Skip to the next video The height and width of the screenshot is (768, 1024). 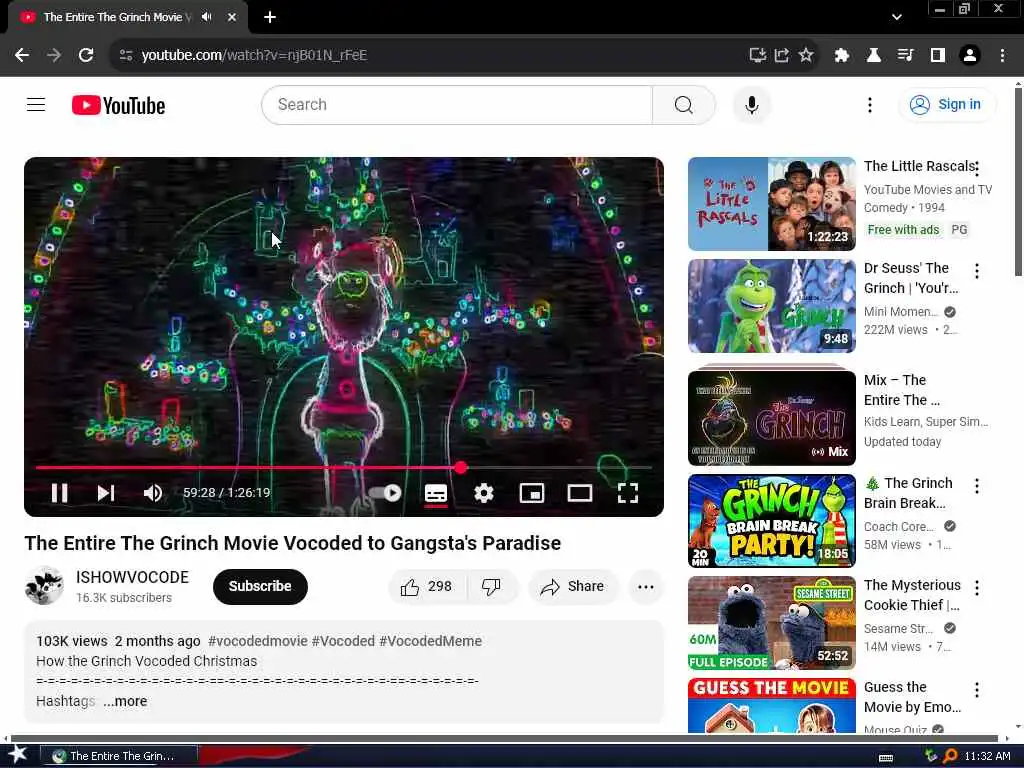[106, 493]
